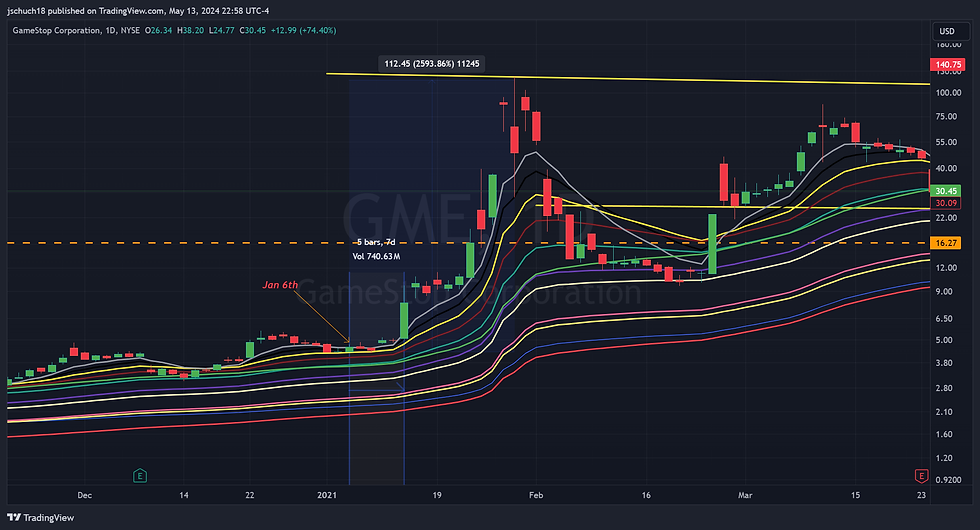Click the '100.00' price axis value
This screenshot has height=530, width=980.
tap(949, 92)
